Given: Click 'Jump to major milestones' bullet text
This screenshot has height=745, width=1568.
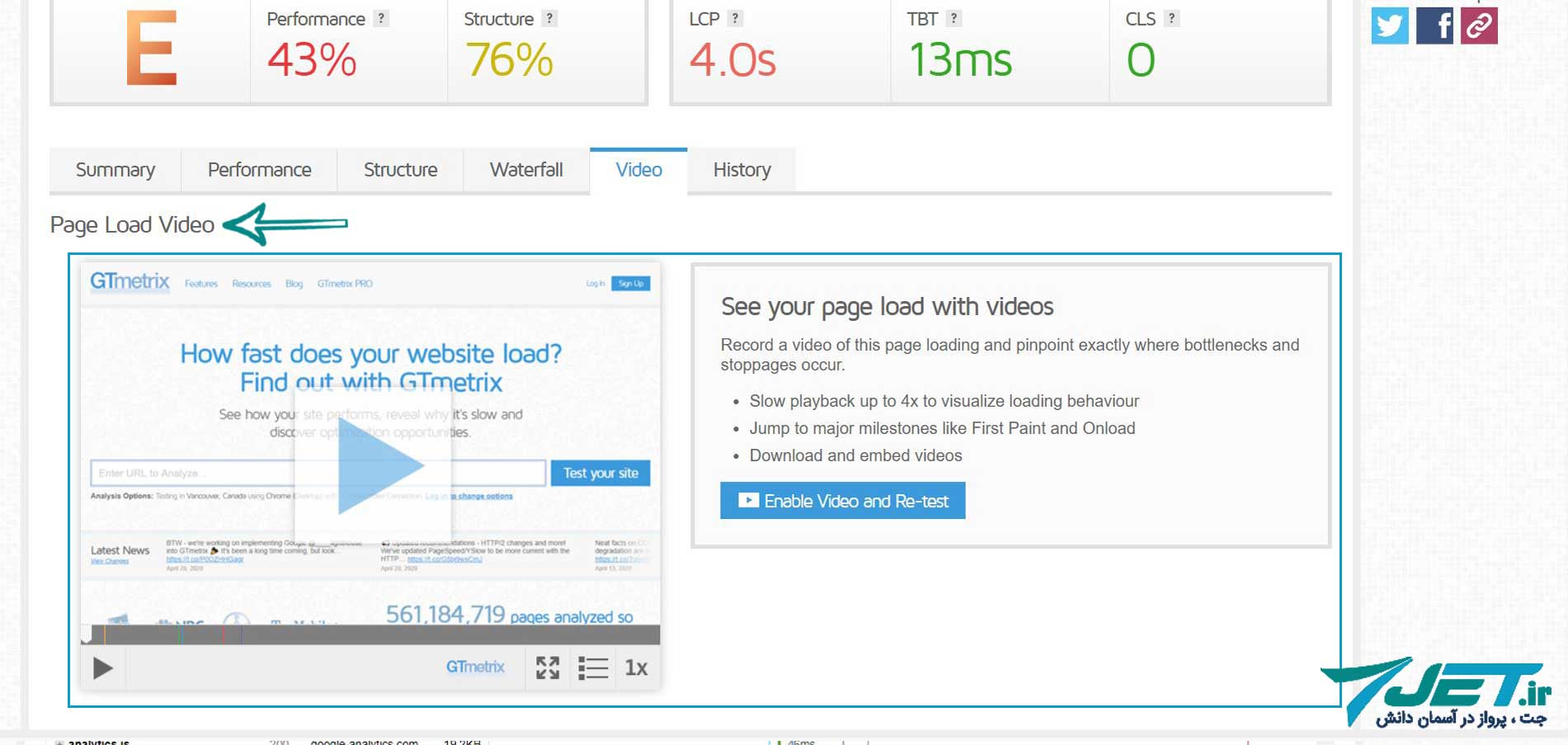Looking at the screenshot, I should pyautogui.click(x=942, y=428).
